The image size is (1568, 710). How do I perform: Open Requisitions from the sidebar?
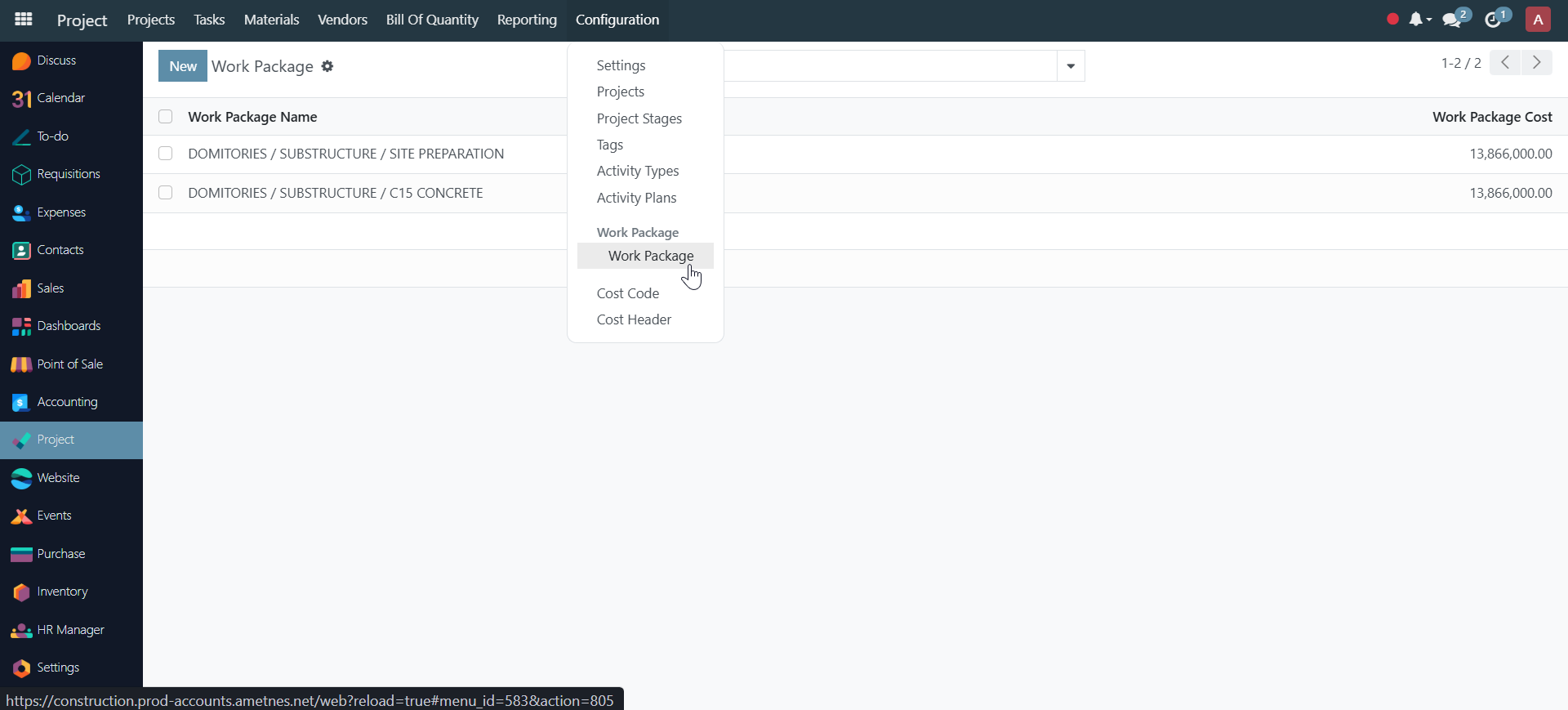pos(69,174)
